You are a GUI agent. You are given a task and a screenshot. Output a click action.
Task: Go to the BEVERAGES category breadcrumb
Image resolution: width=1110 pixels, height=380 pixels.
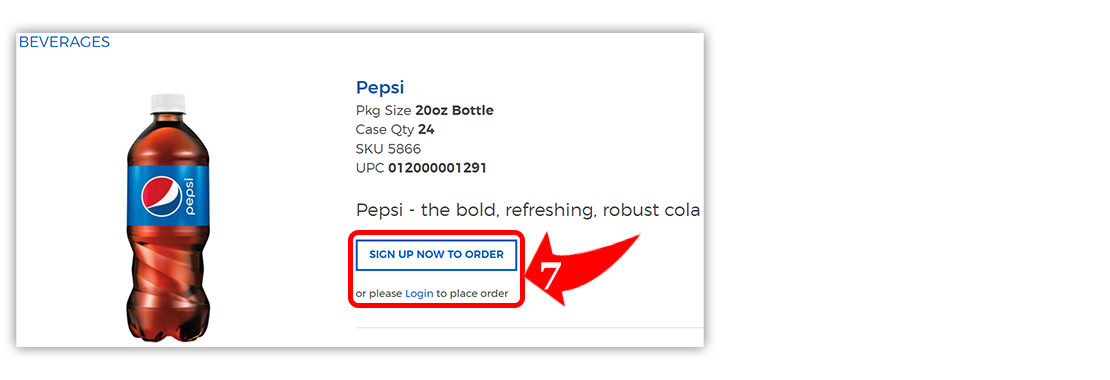click(64, 42)
